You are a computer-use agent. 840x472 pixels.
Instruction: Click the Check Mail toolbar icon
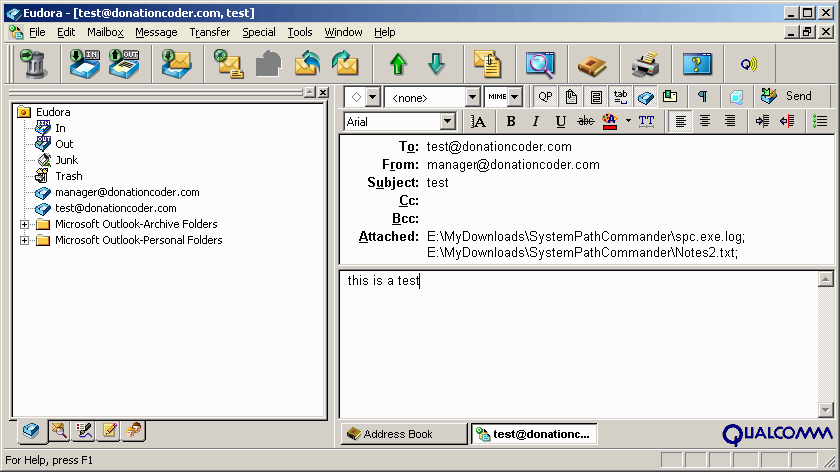point(177,64)
